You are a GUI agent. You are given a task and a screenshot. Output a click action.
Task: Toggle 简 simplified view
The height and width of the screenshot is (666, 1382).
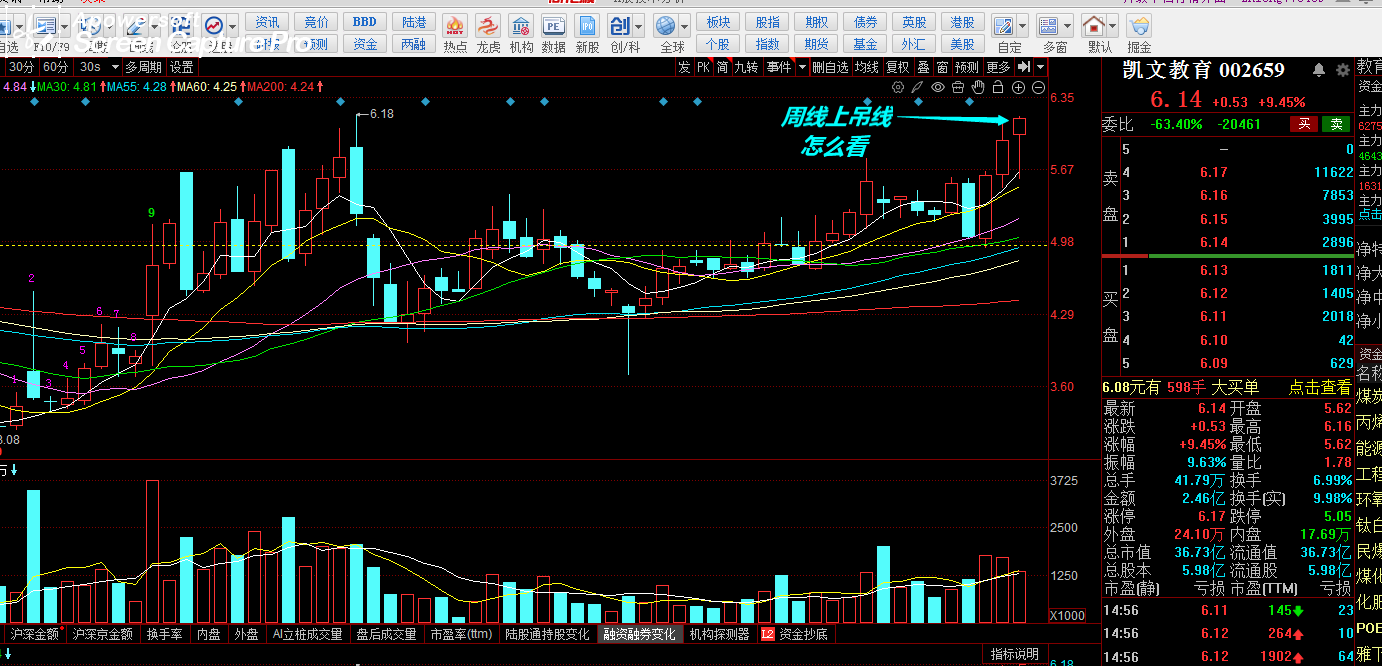point(722,67)
